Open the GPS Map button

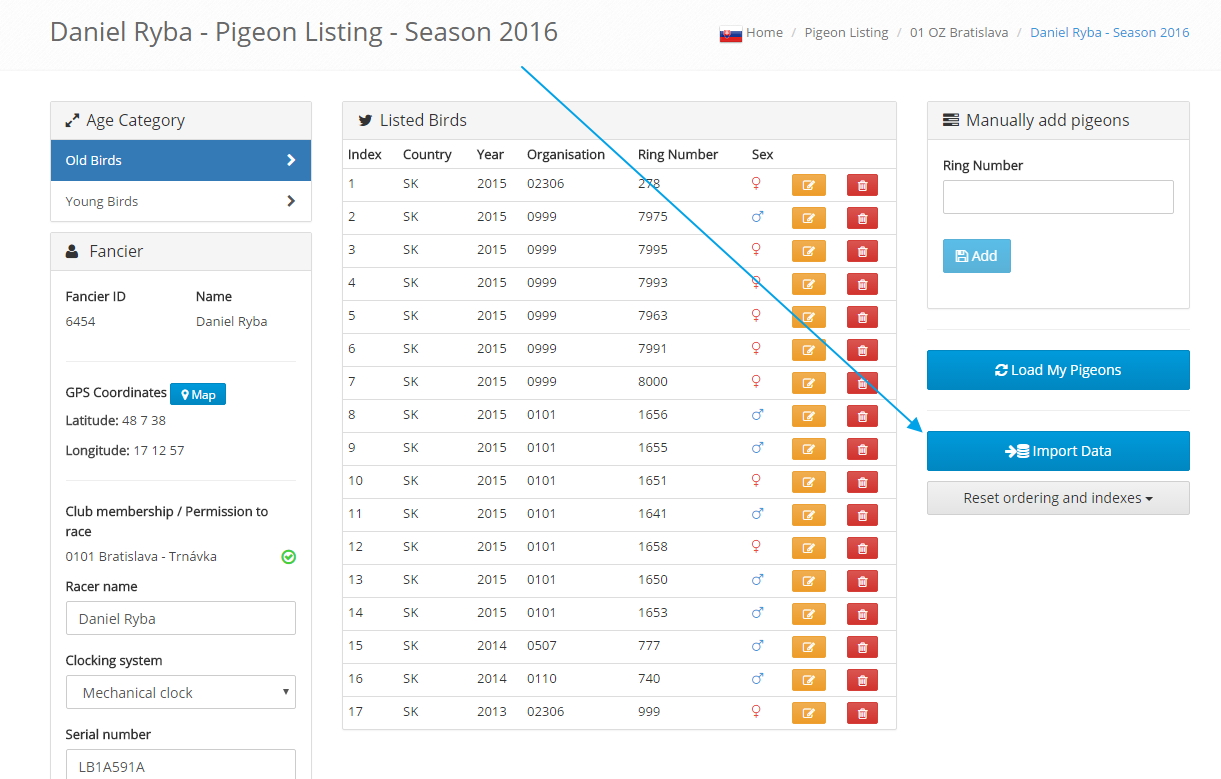click(198, 394)
